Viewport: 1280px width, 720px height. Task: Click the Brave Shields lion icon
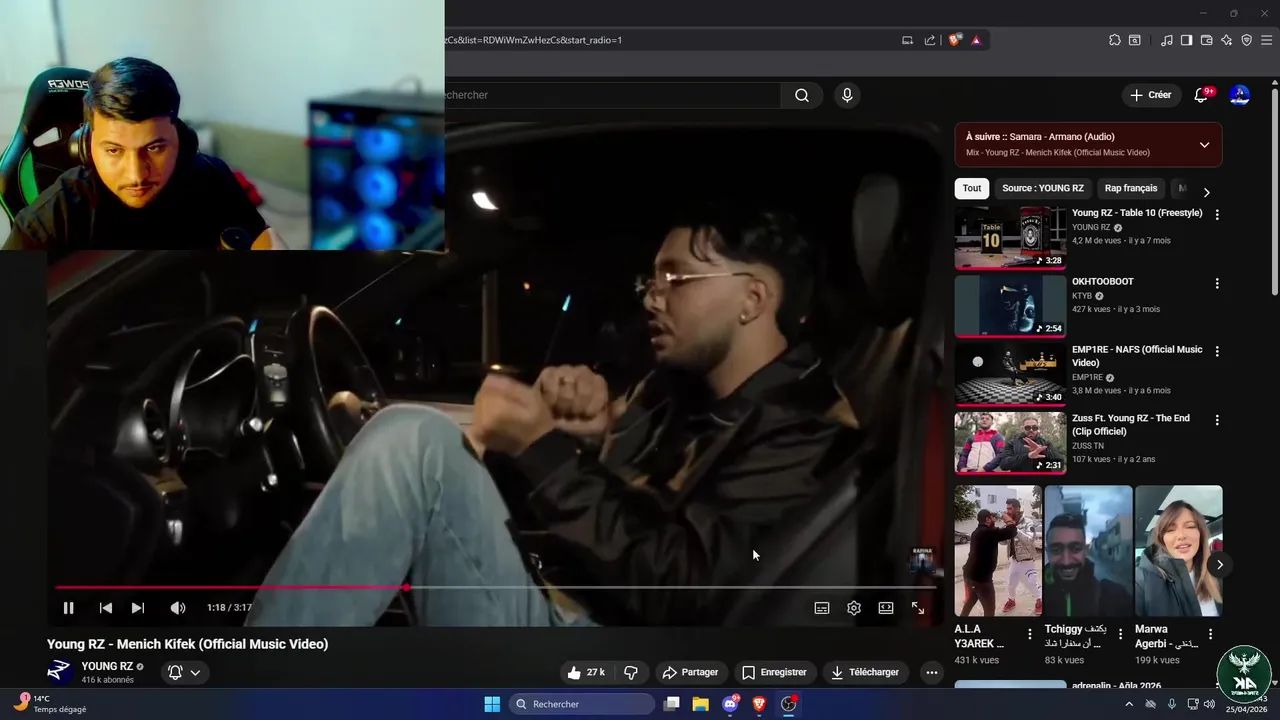[x=955, y=40]
